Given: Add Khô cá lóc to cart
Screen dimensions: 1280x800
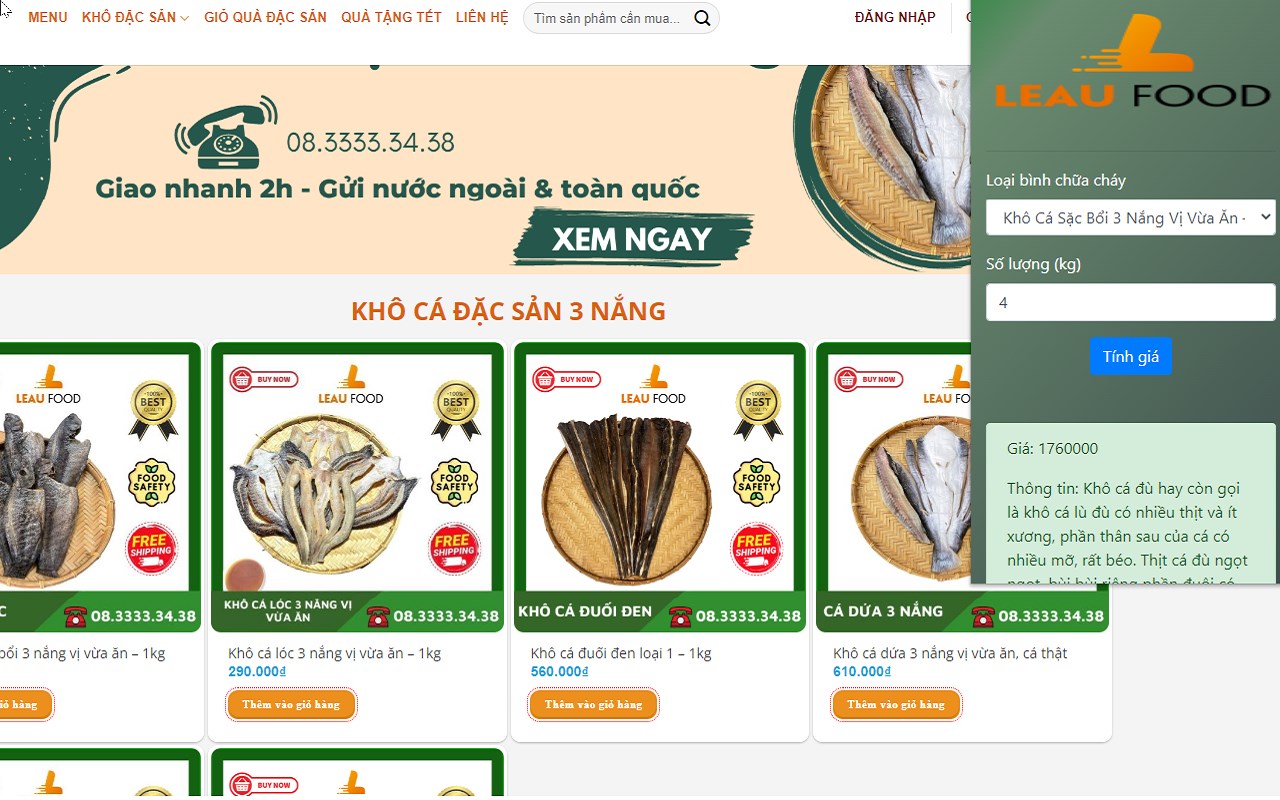Looking at the screenshot, I should (291, 704).
